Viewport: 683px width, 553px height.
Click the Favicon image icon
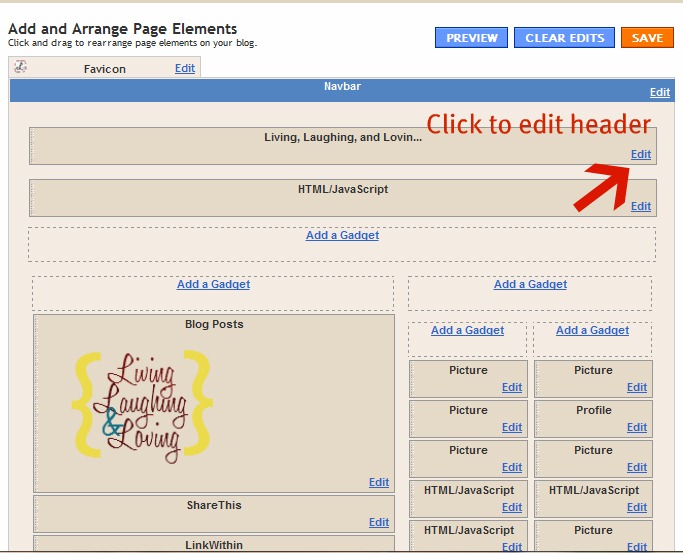coord(21,67)
